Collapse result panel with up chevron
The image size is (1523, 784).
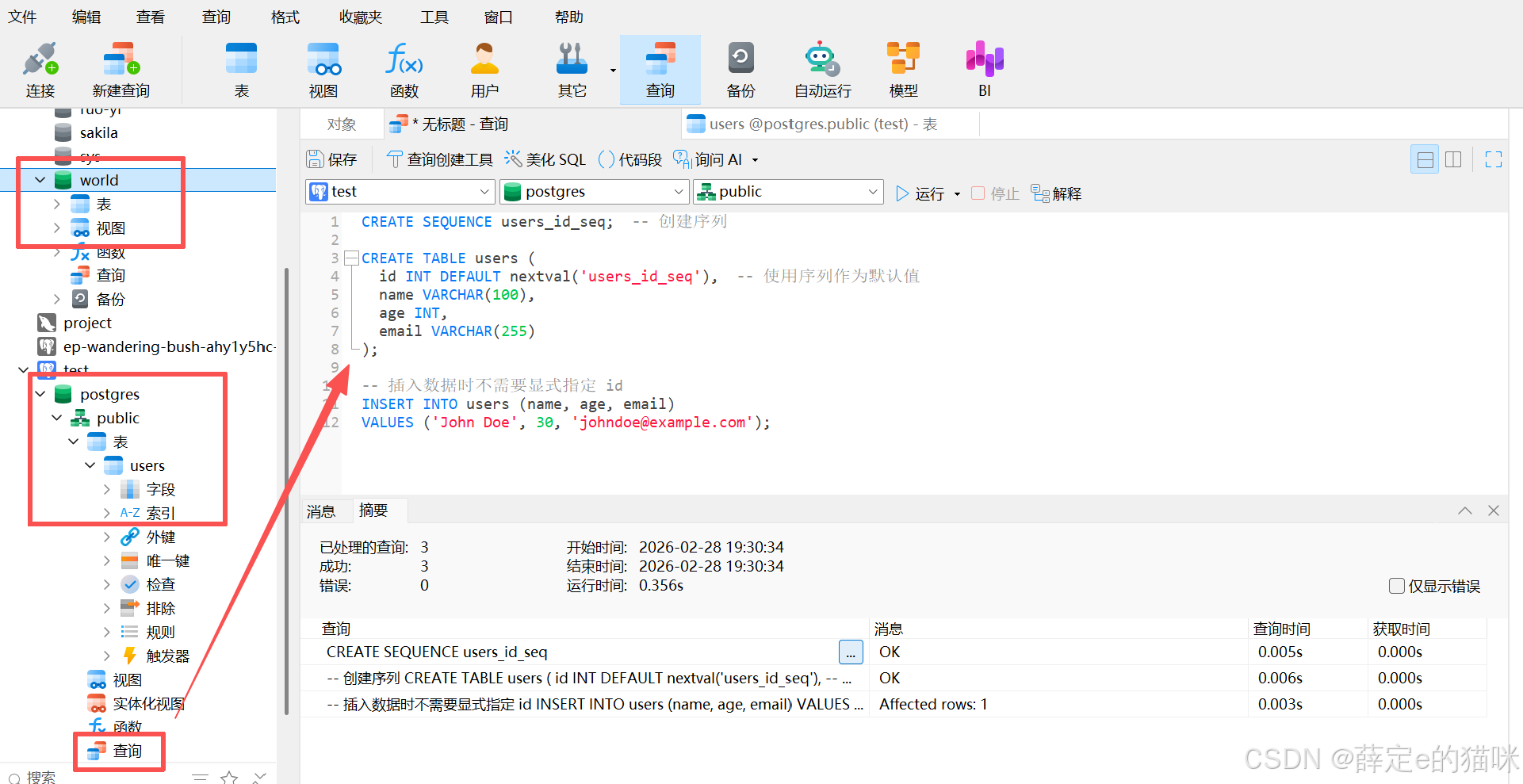pyautogui.click(x=1465, y=511)
